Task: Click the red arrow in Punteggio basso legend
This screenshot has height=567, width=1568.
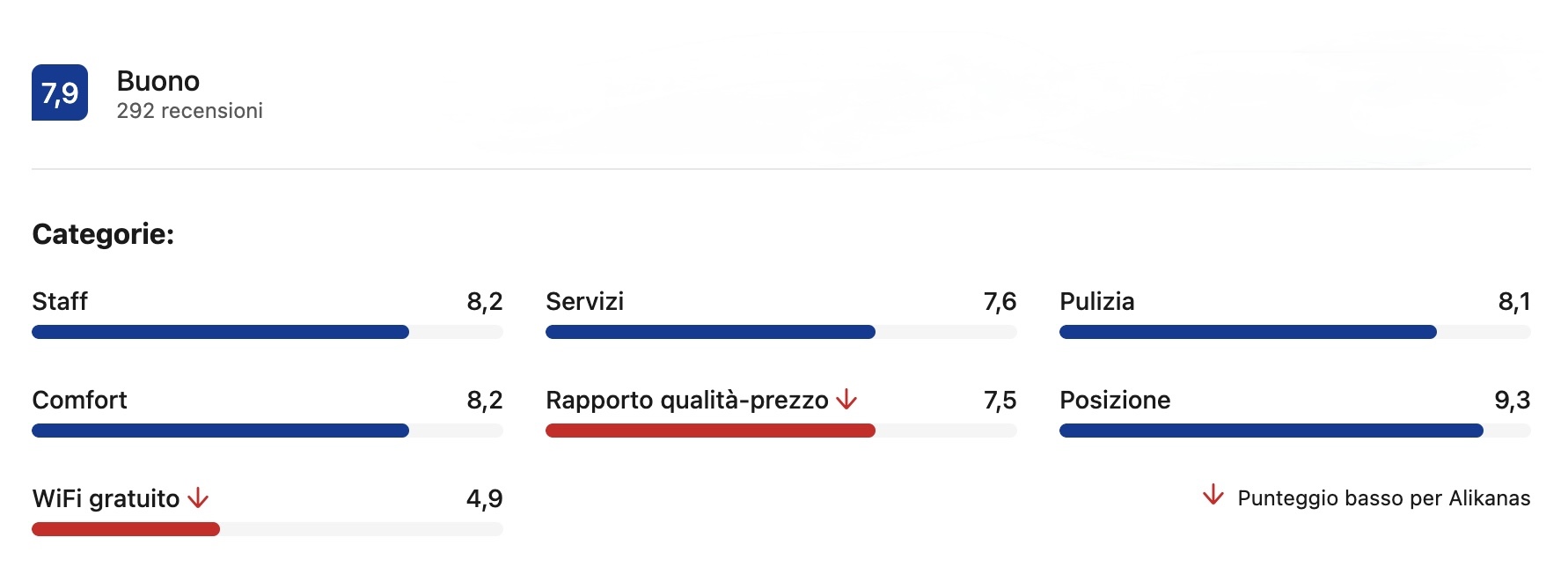Action: (1213, 495)
